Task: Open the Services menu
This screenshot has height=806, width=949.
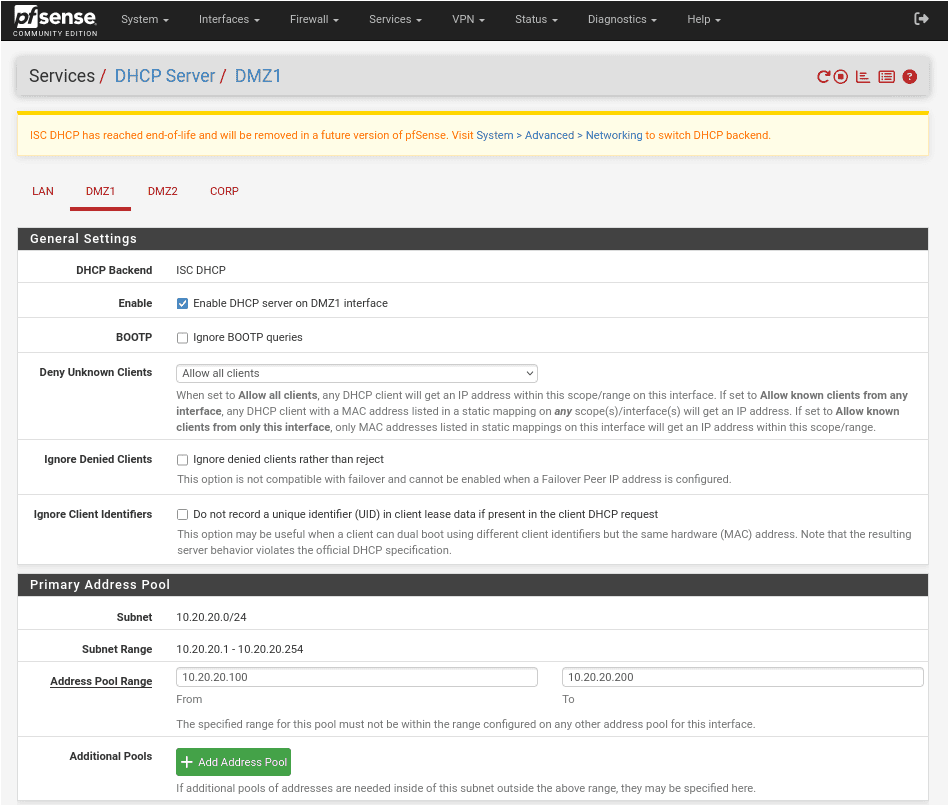Action: pyautogui.click(x=395, y=19)
